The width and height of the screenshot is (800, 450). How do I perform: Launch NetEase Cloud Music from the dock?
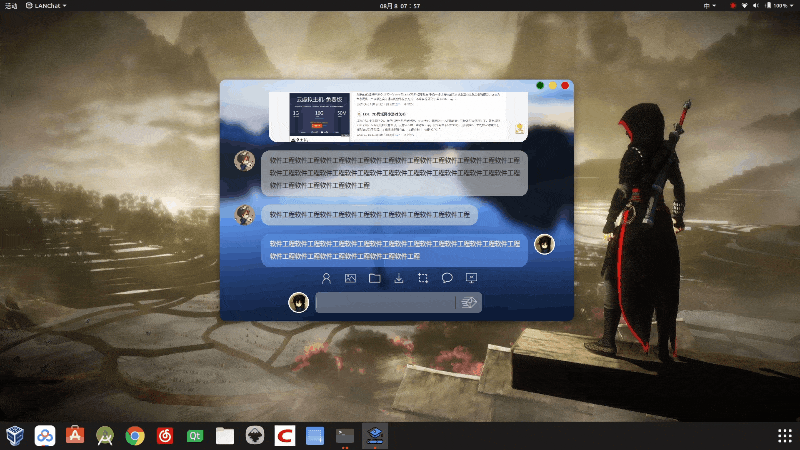tap(165, 436)
